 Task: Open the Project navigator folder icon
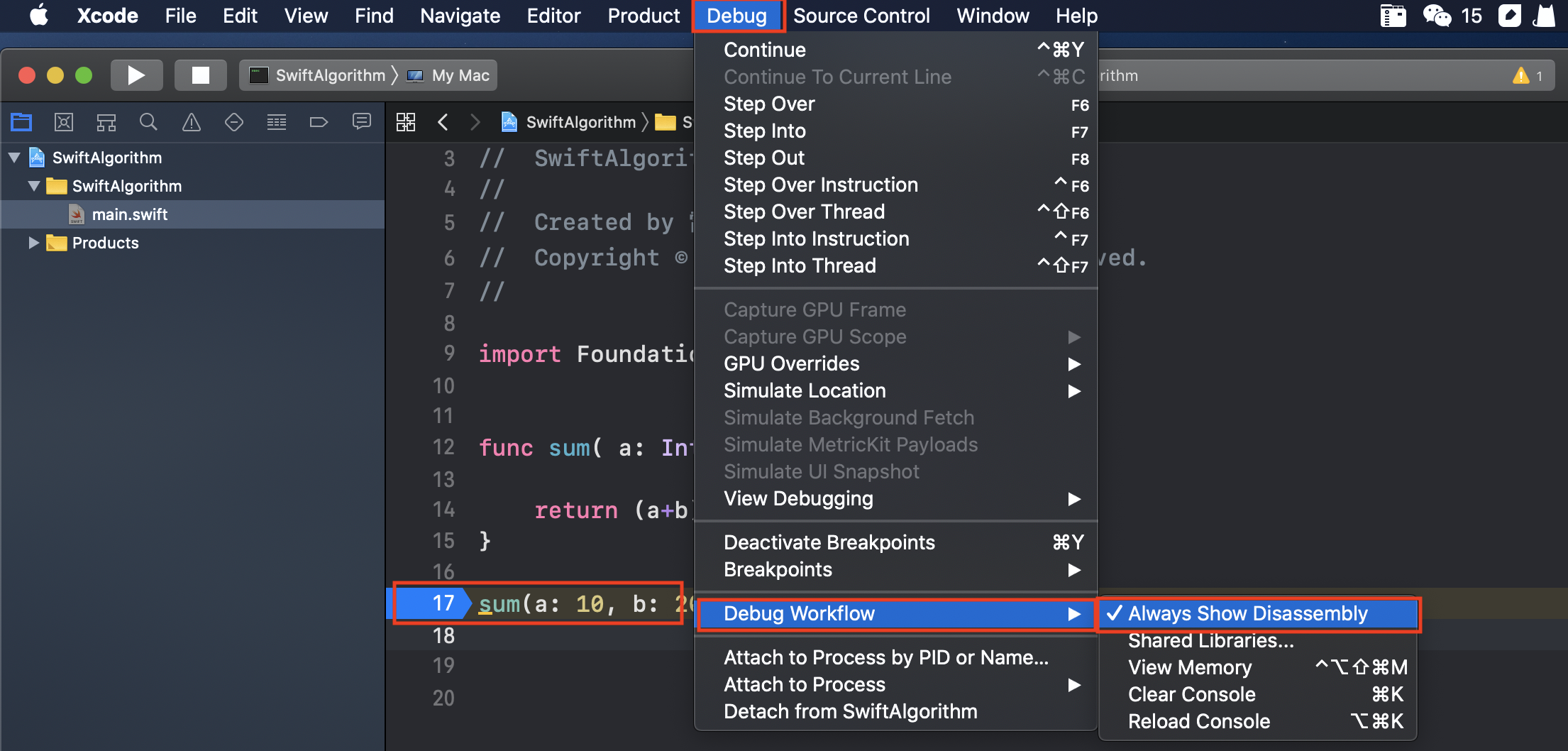[x=21, y=122]
